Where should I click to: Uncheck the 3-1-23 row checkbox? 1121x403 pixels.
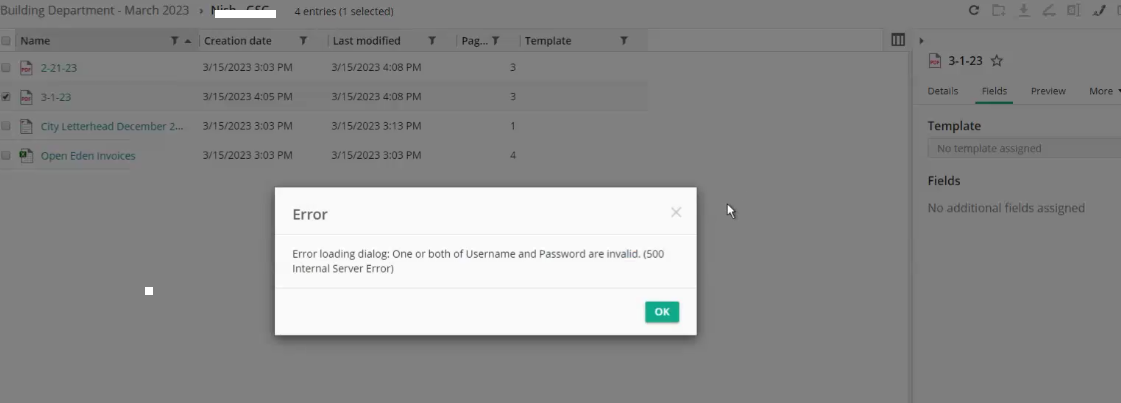pos(6,97)
